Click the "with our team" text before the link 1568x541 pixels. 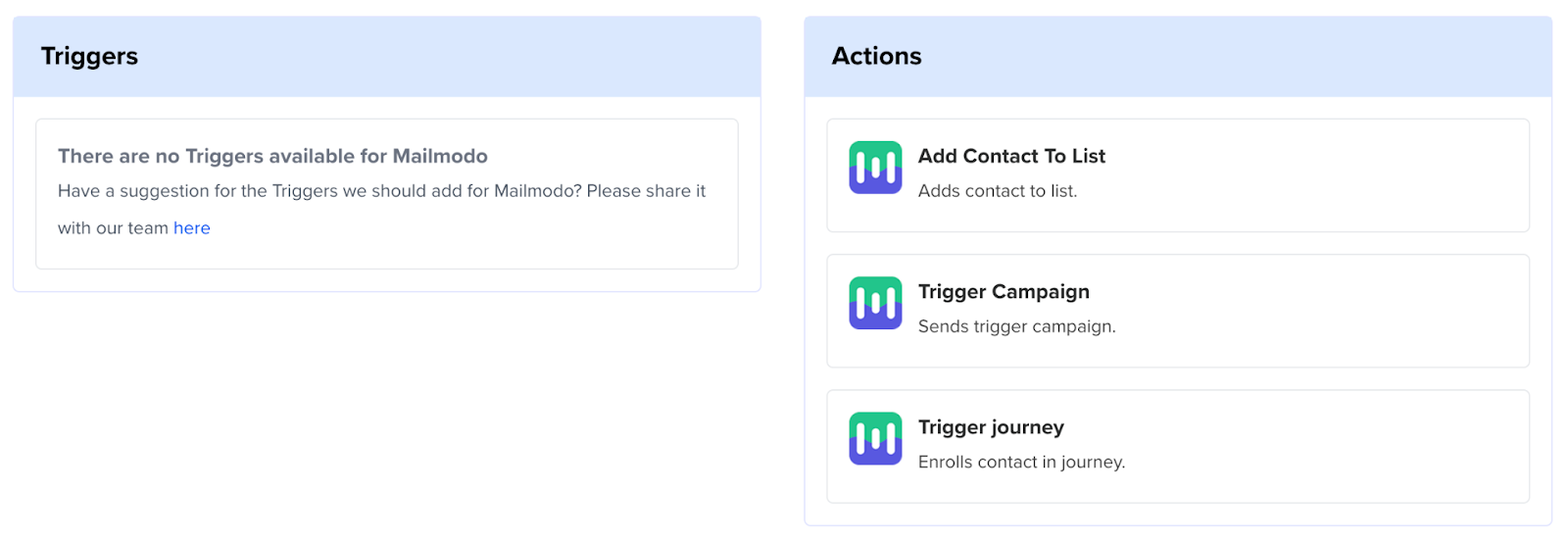113,228
